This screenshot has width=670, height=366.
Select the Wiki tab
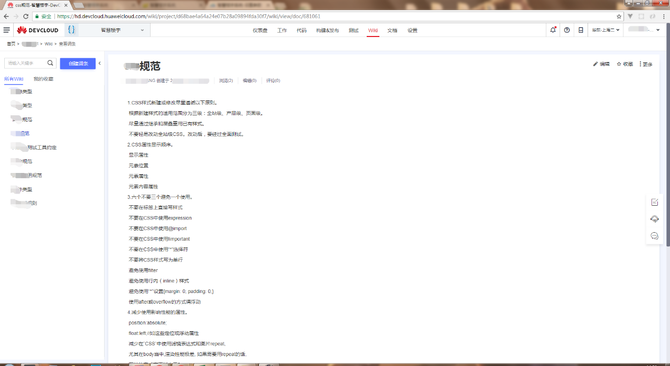coord(373,30)
